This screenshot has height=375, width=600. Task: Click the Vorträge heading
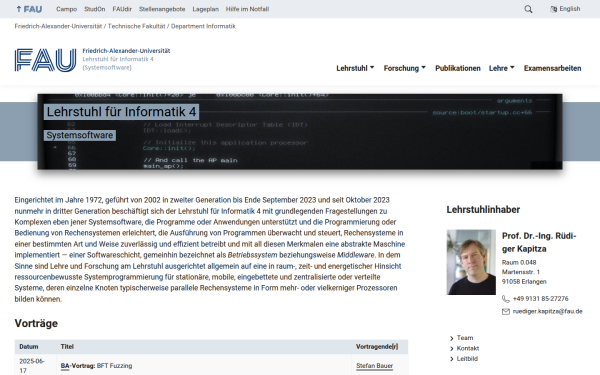[36, 323]
